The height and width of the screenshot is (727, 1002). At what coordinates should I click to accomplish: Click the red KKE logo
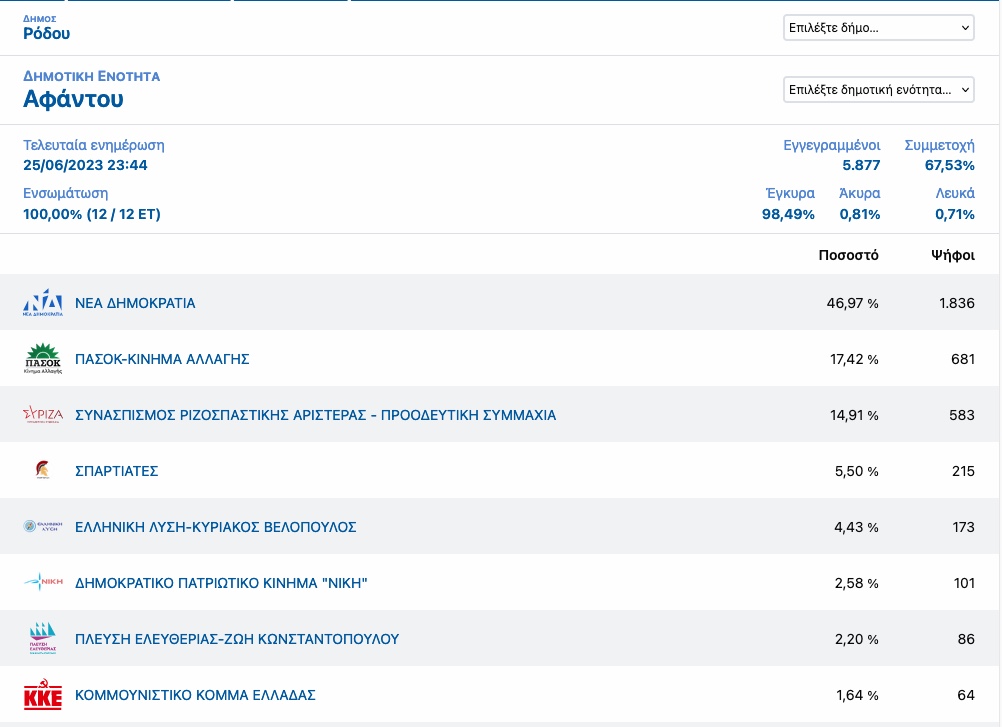pos(43,694)
